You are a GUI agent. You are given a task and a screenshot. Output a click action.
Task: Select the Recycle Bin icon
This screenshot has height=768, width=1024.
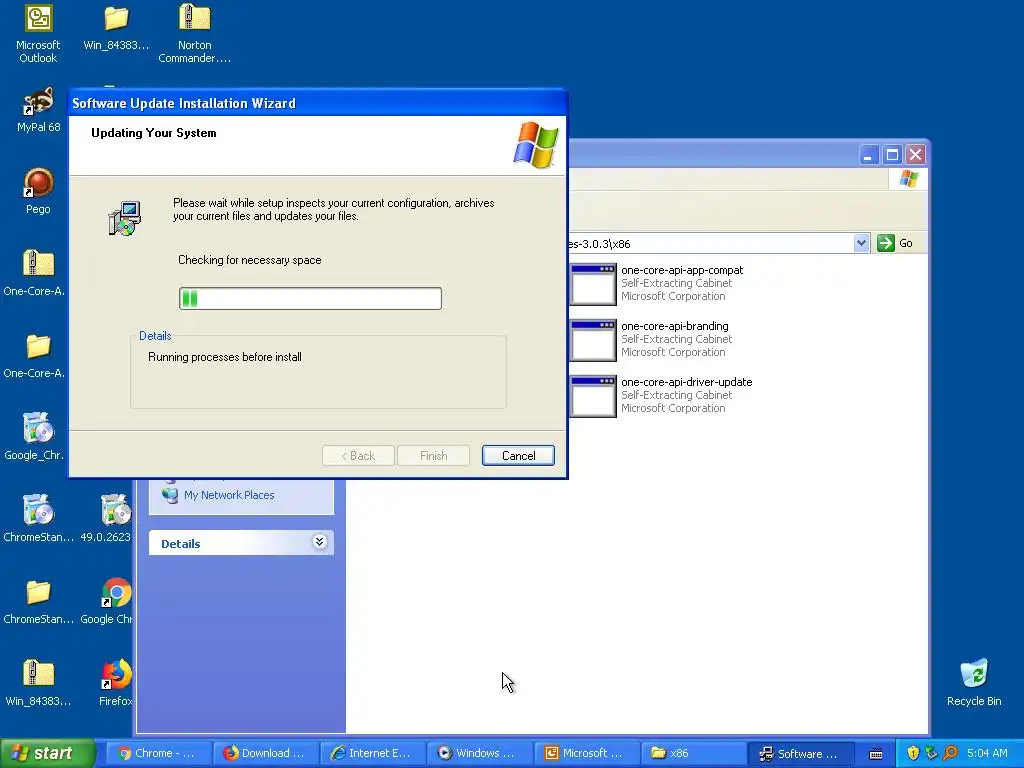[974, 674]
